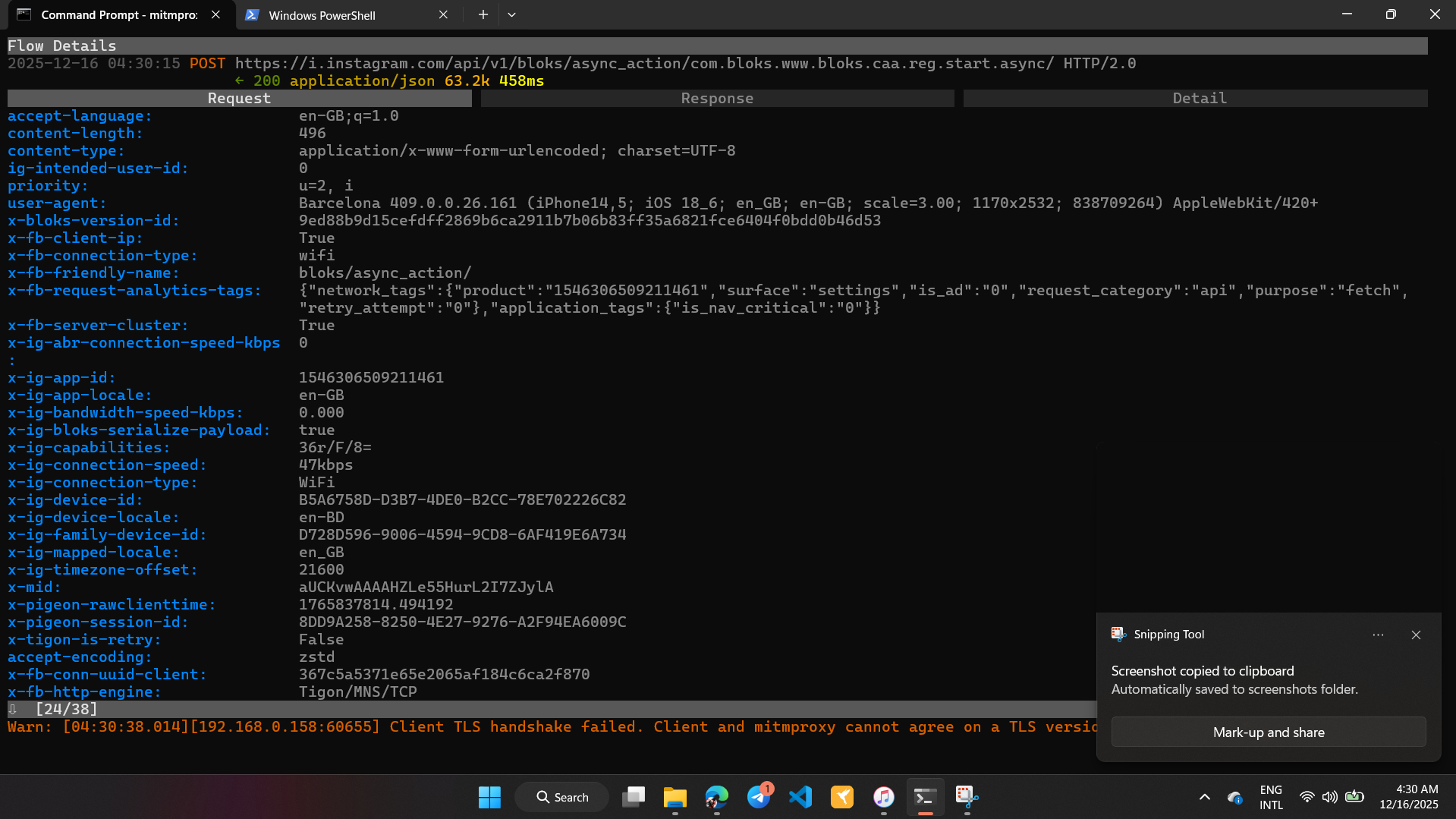Open iTunes music app from the taskbar
The image size is (1456, 819).
coord(884,797)
